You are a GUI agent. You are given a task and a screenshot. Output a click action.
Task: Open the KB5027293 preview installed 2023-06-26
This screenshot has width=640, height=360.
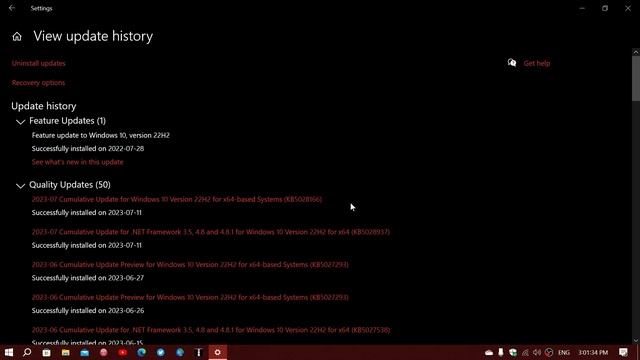coord(190,297)
